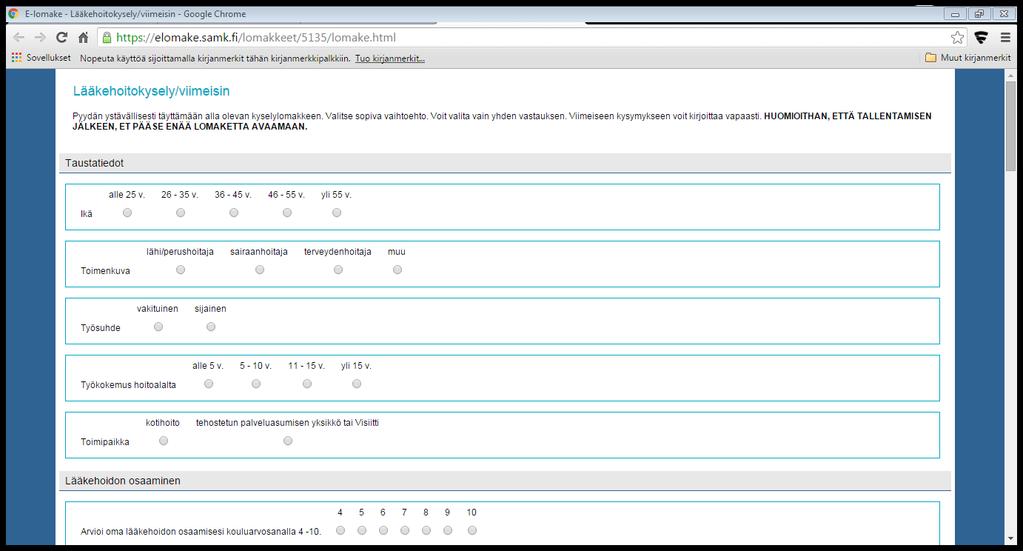Pick yli 15 v. work experience

pos(357,383)
